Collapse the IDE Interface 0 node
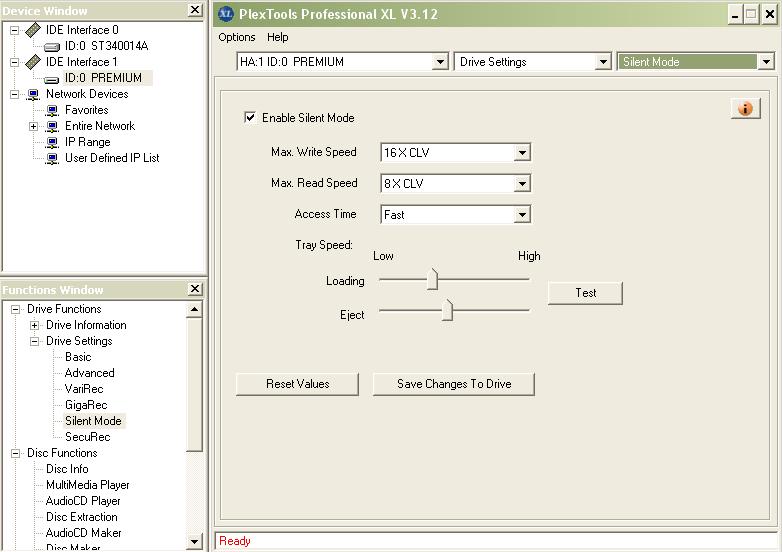The image size is (782, 552). coord(14,30)
